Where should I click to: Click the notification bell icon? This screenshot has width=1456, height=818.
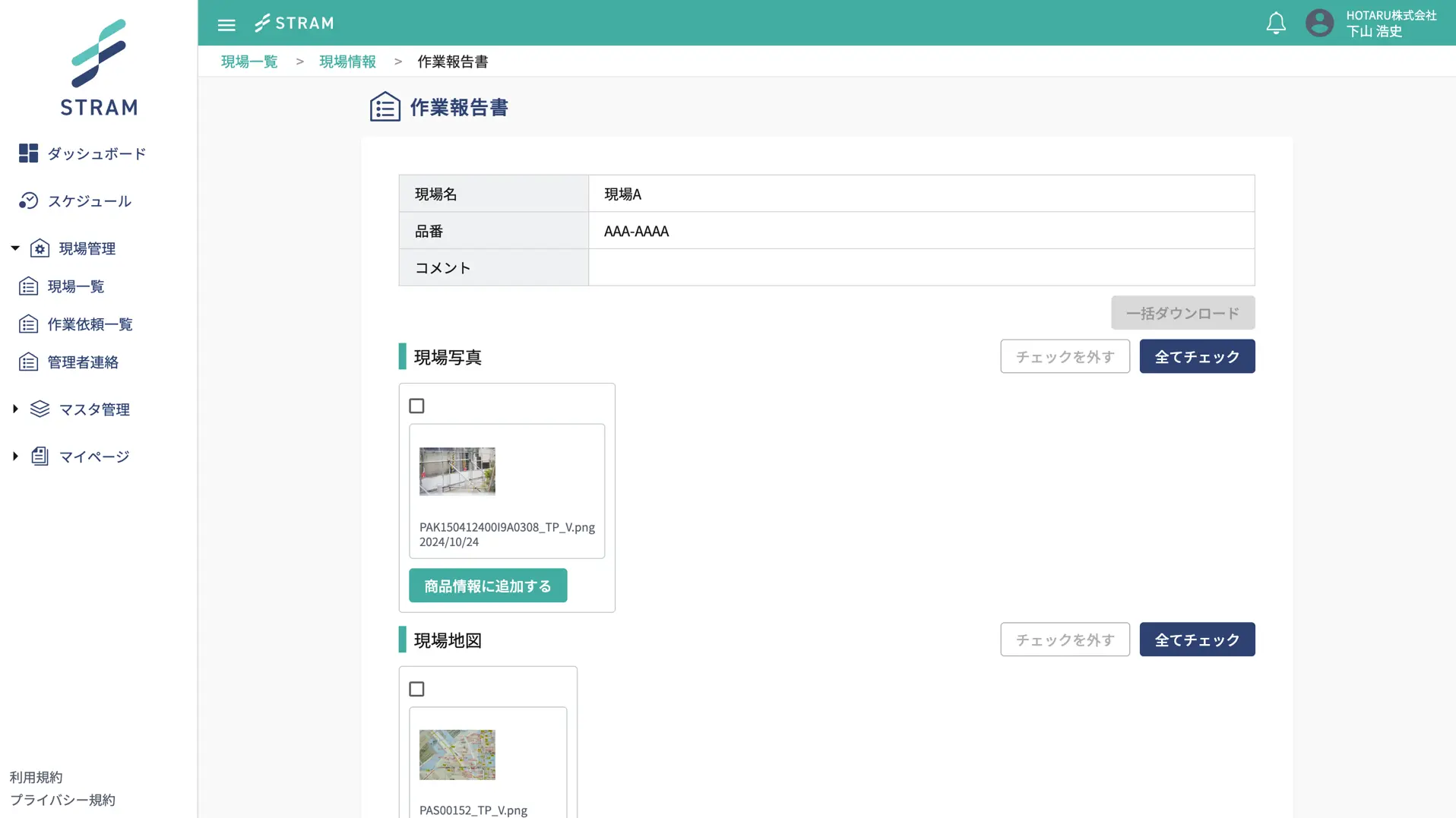pyautogui.click(x=1276, y=24)
